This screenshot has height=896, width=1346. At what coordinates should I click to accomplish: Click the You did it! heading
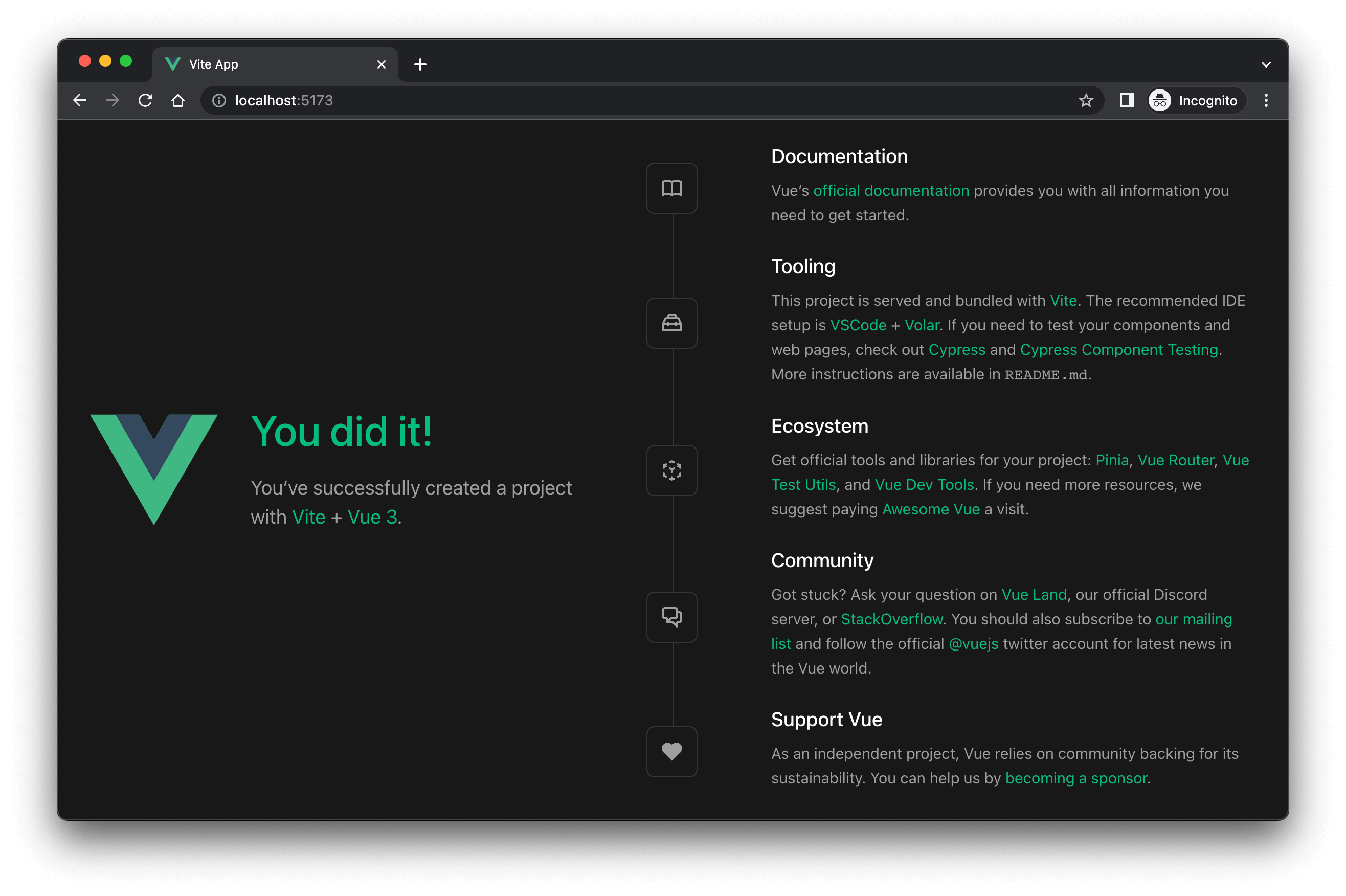(x=342, y=432)
